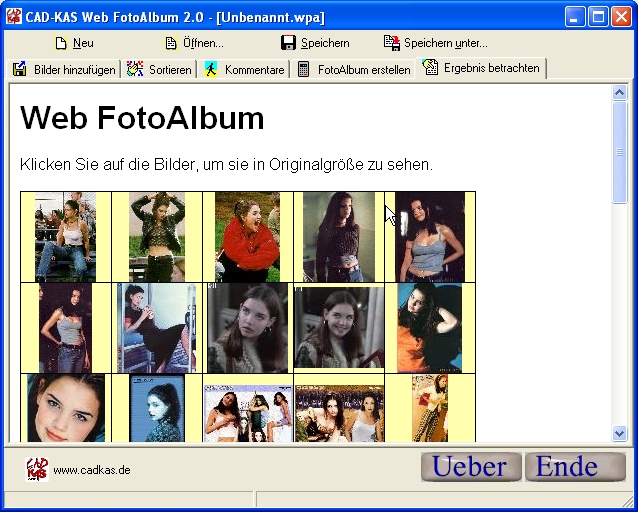Switch to the FotoAlbum erstellen tab
Image resolution: width=638 pixels, height=512 pixels.
[354, 70]
